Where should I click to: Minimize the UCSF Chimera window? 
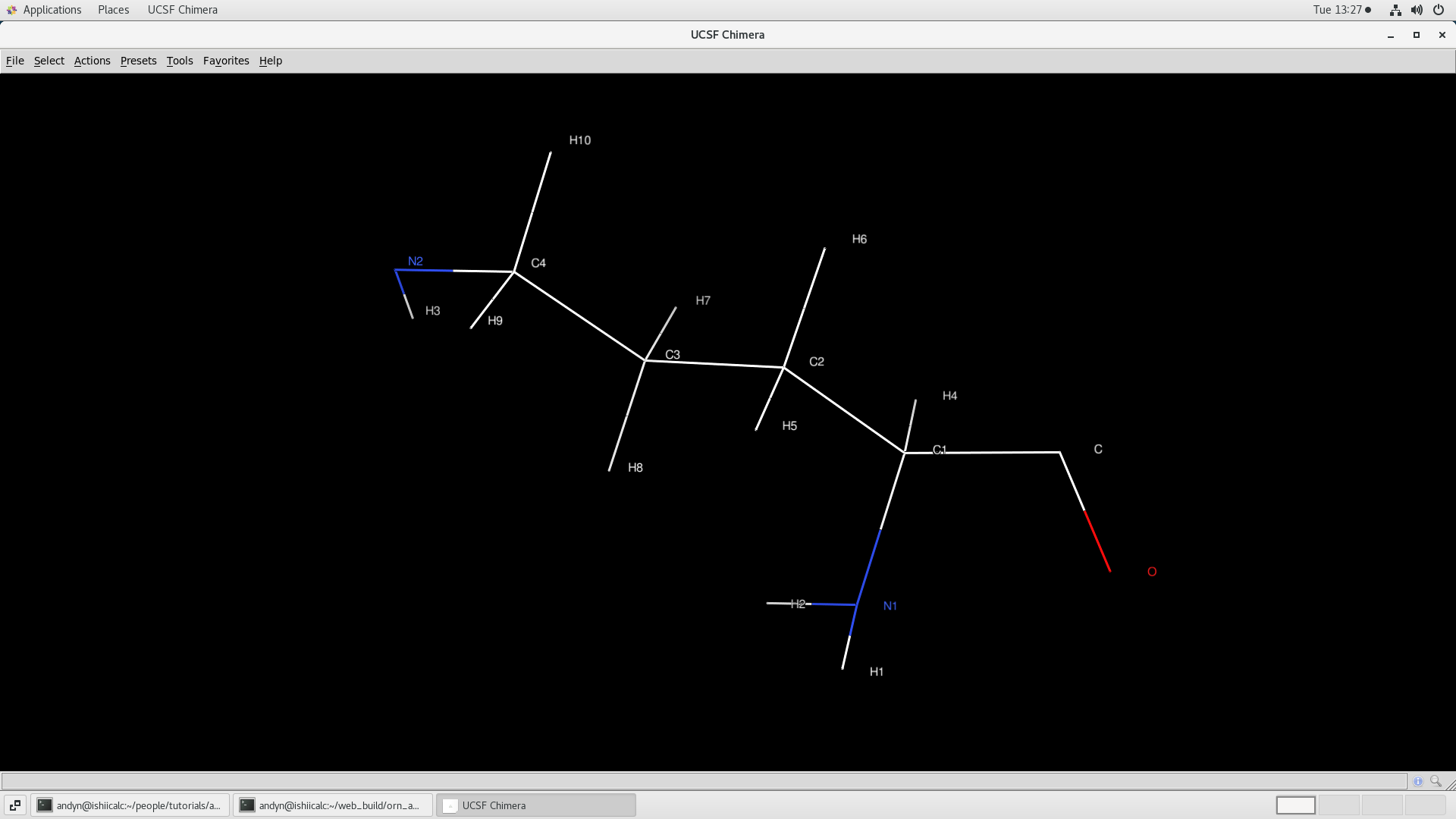[1391, 35]
